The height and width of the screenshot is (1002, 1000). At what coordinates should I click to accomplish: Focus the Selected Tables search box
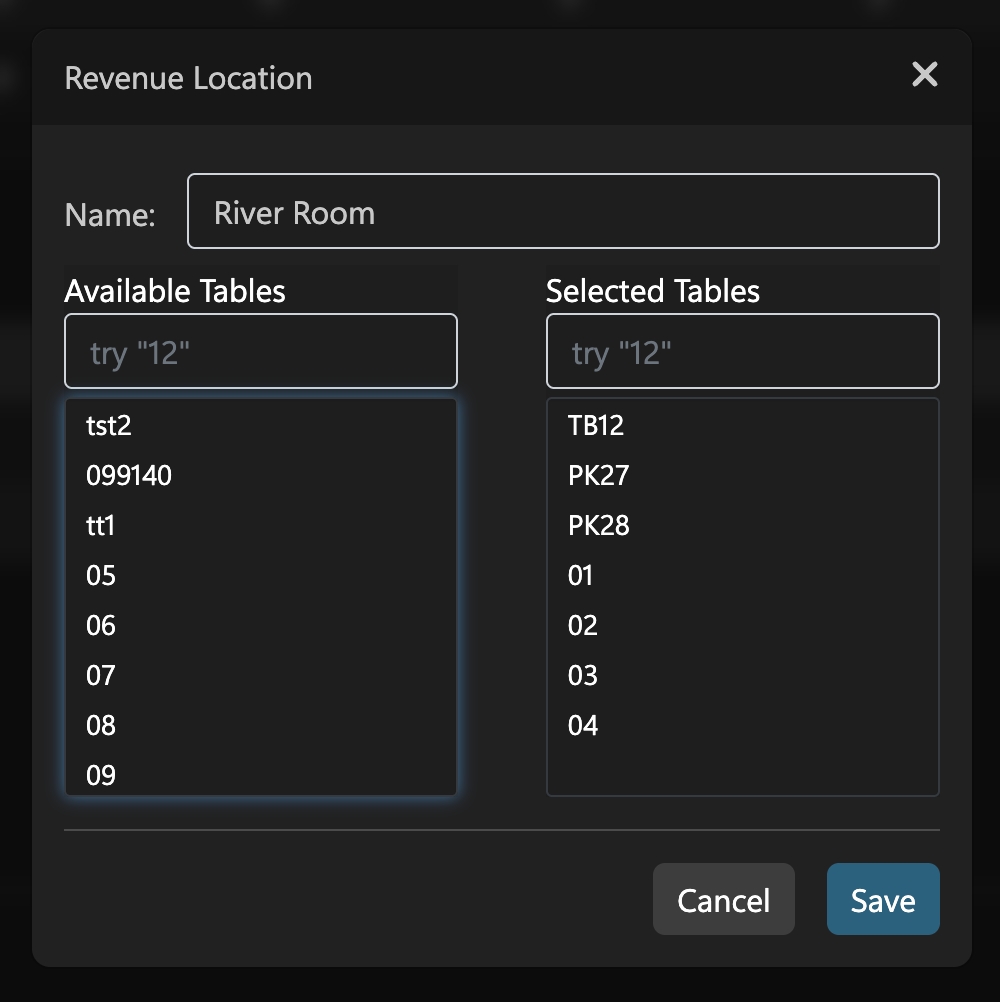[x=742, y=352]
